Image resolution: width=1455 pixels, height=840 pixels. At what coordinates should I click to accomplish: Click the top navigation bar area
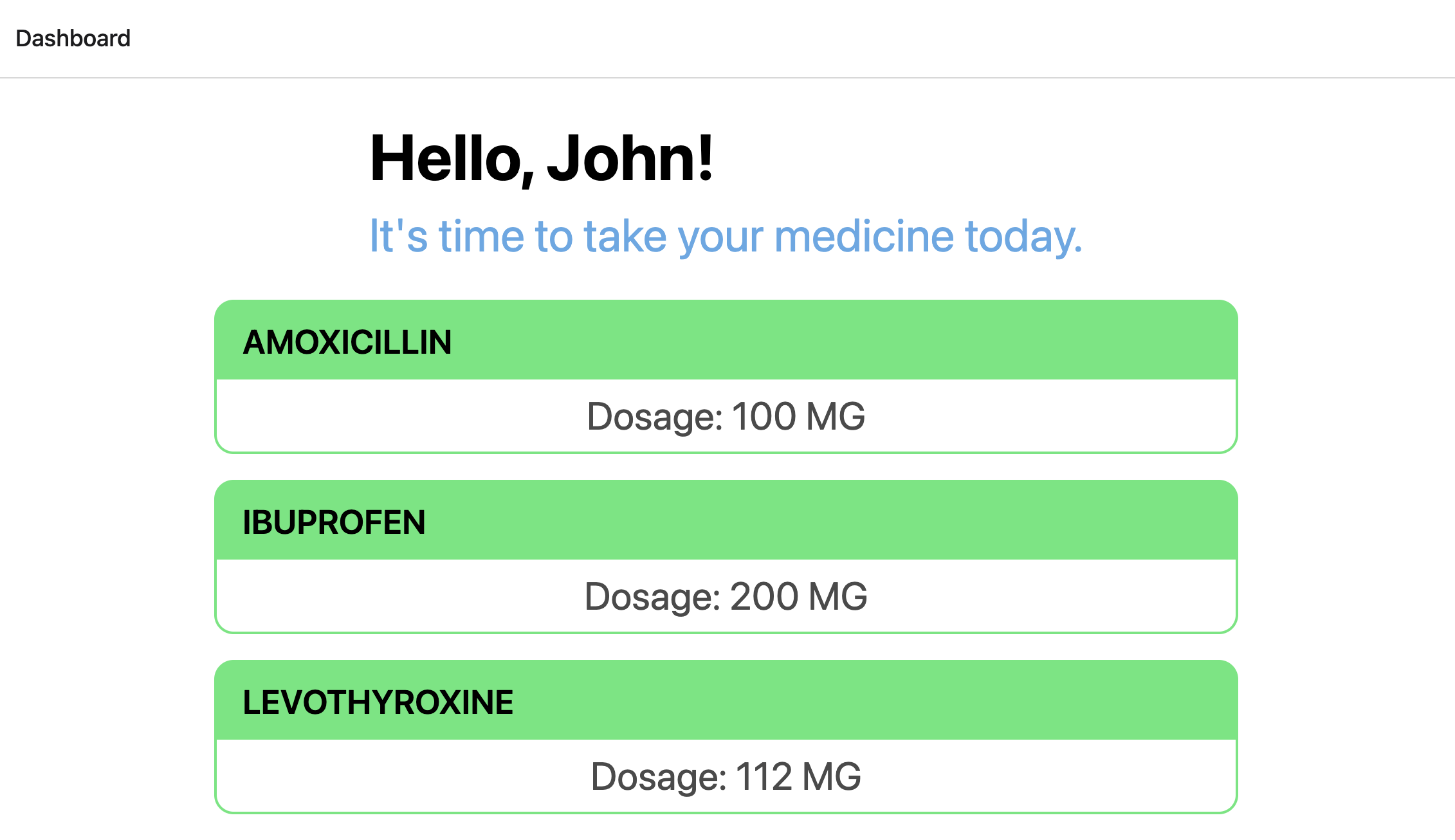(727, 38)
